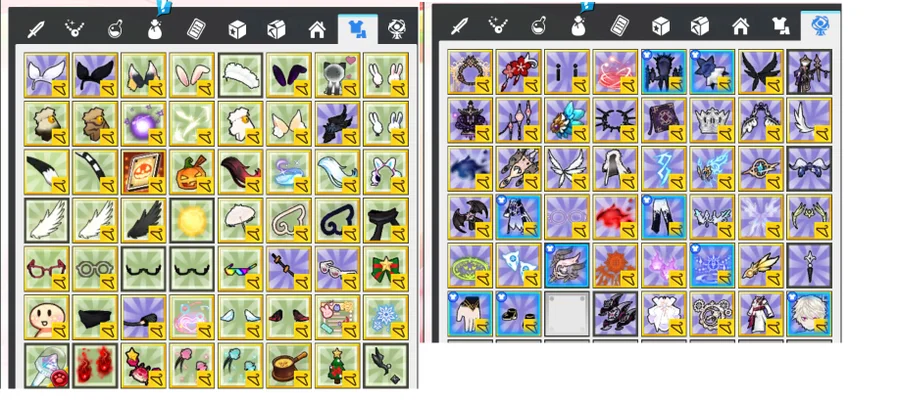Select the fondue pot item
The height and width of the screenshot is (400, 900).
coord(289,365)
